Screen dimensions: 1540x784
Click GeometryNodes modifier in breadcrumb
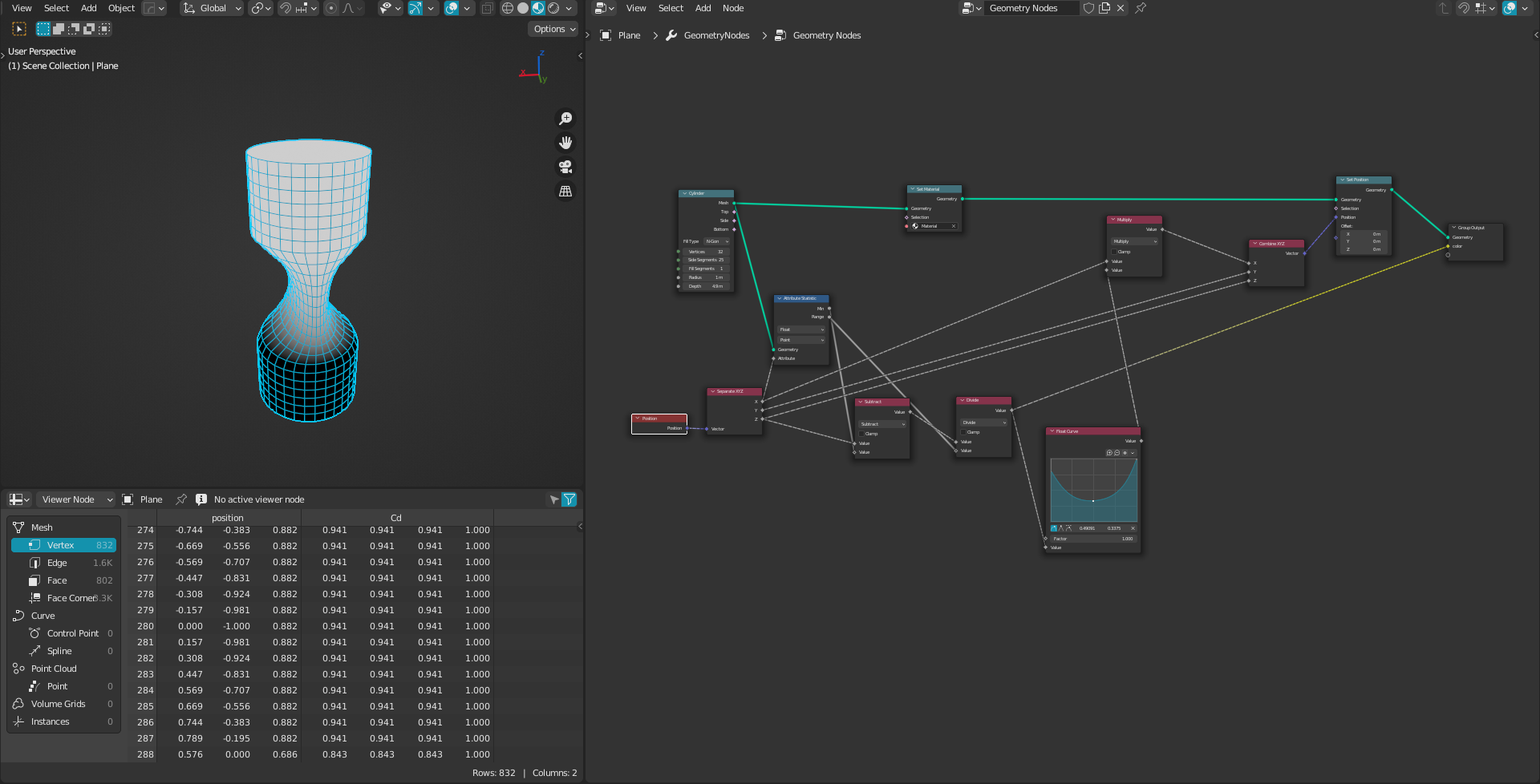(x=715, y=35)
